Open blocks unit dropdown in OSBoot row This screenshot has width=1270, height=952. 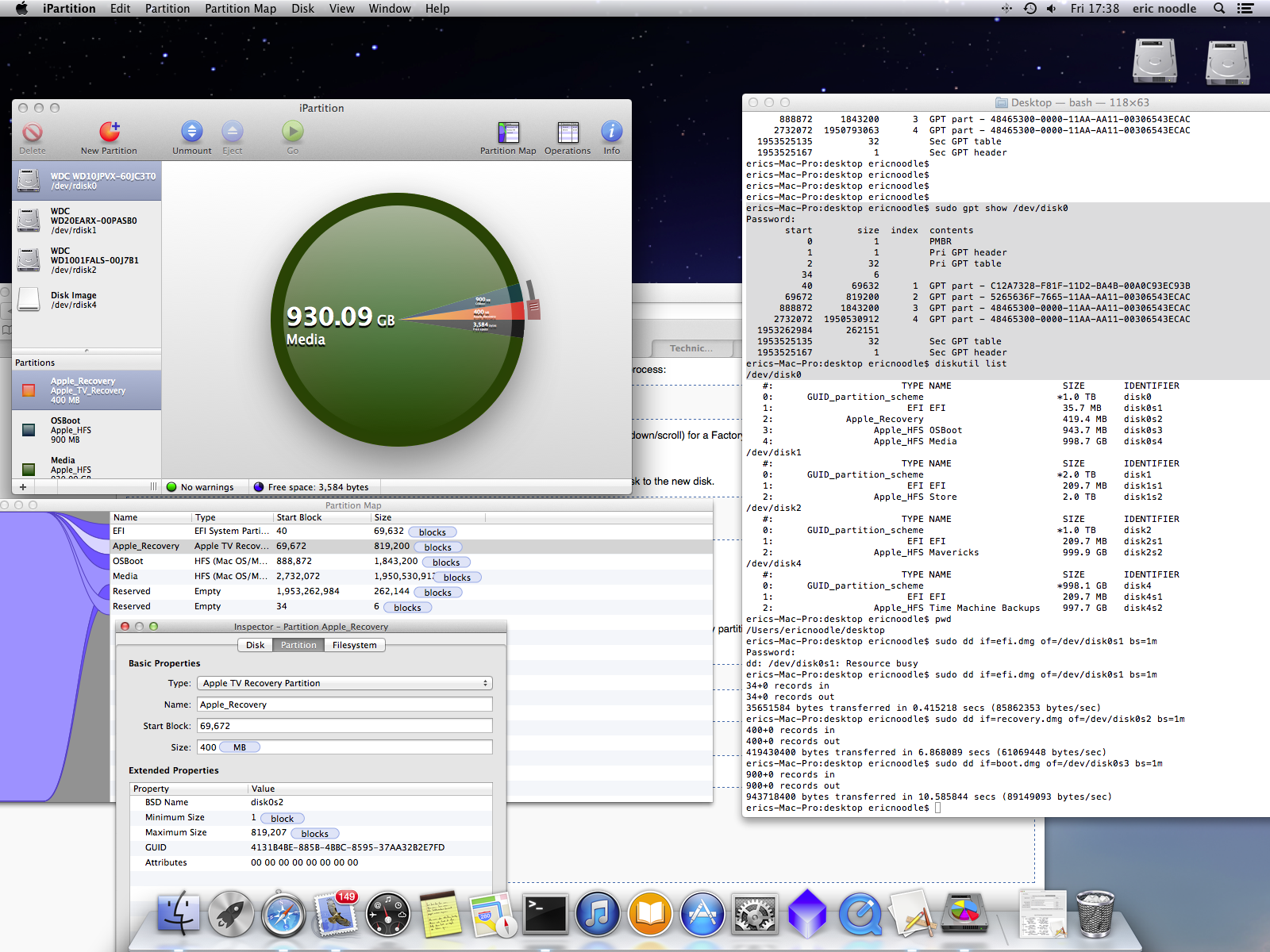[x=446, y=562]
